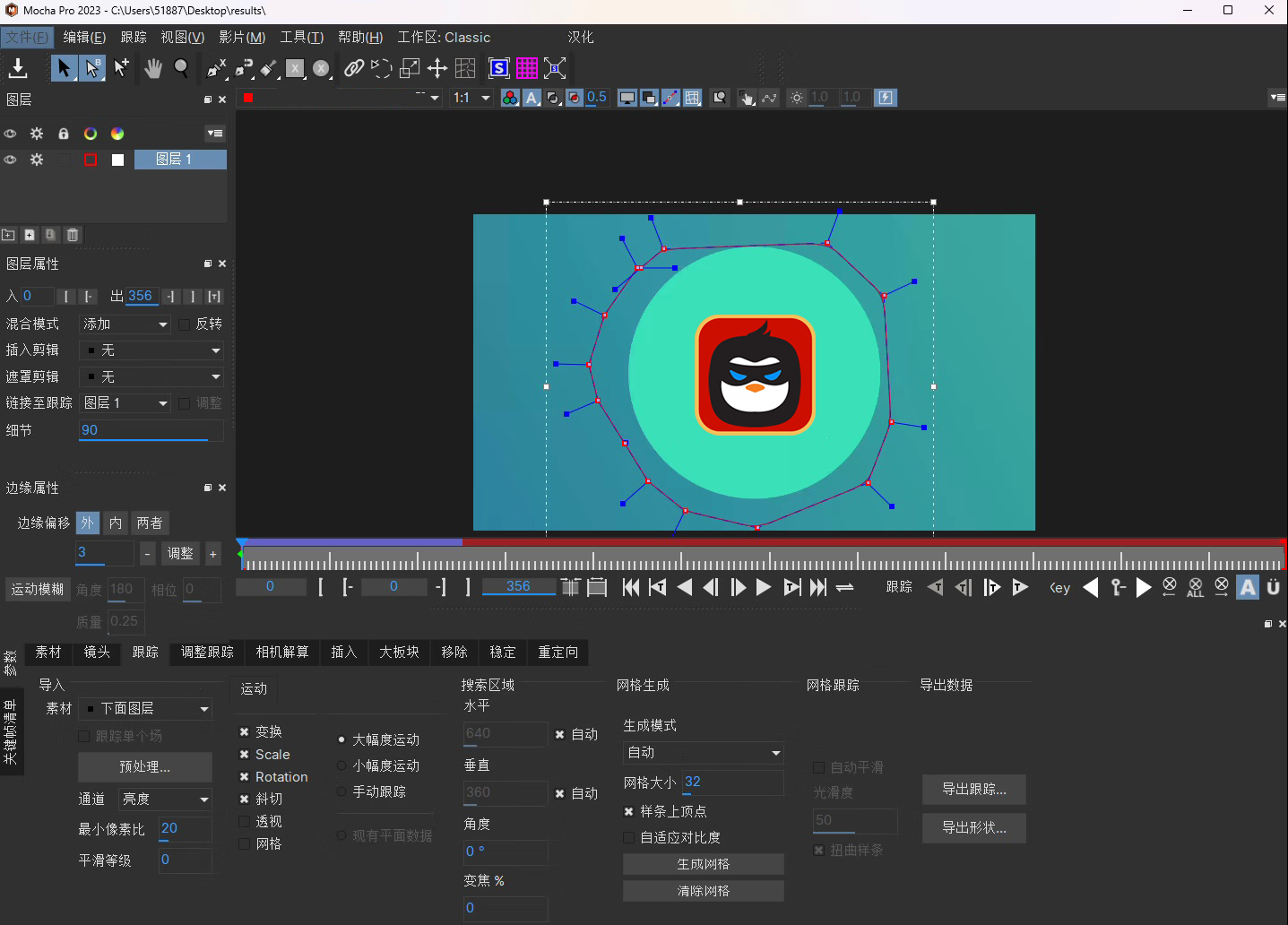Select the rotate tool

tap(382, 68)
